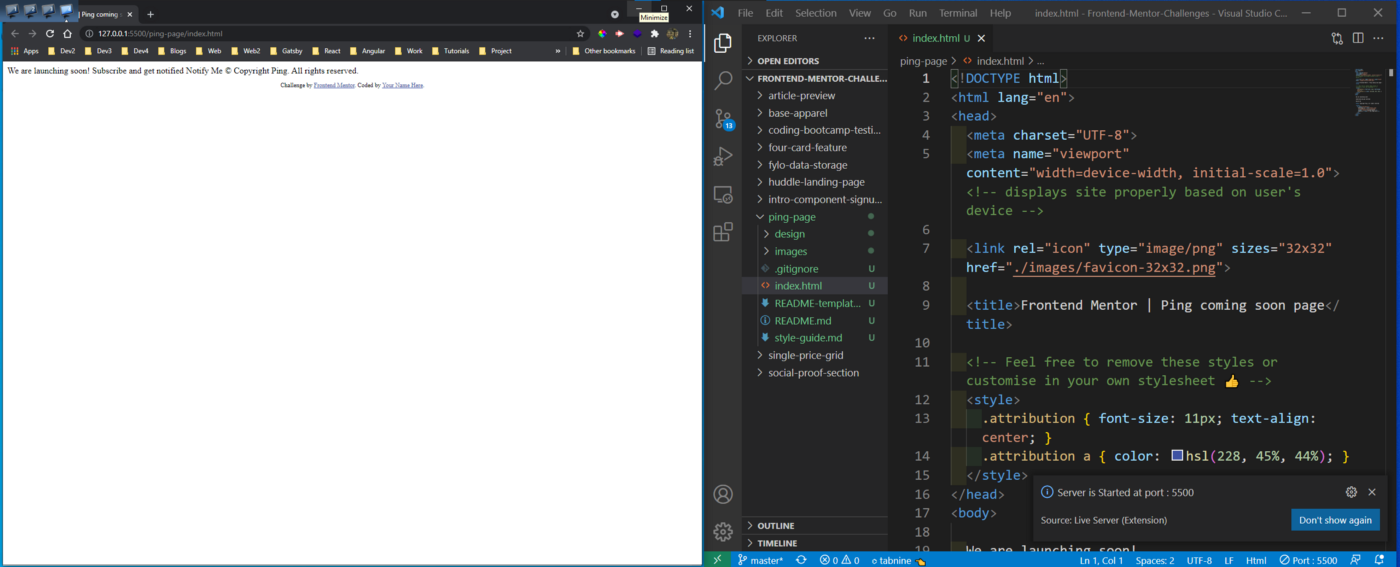
Task: Expand the OUTLINE section
Action: (814, 525)
